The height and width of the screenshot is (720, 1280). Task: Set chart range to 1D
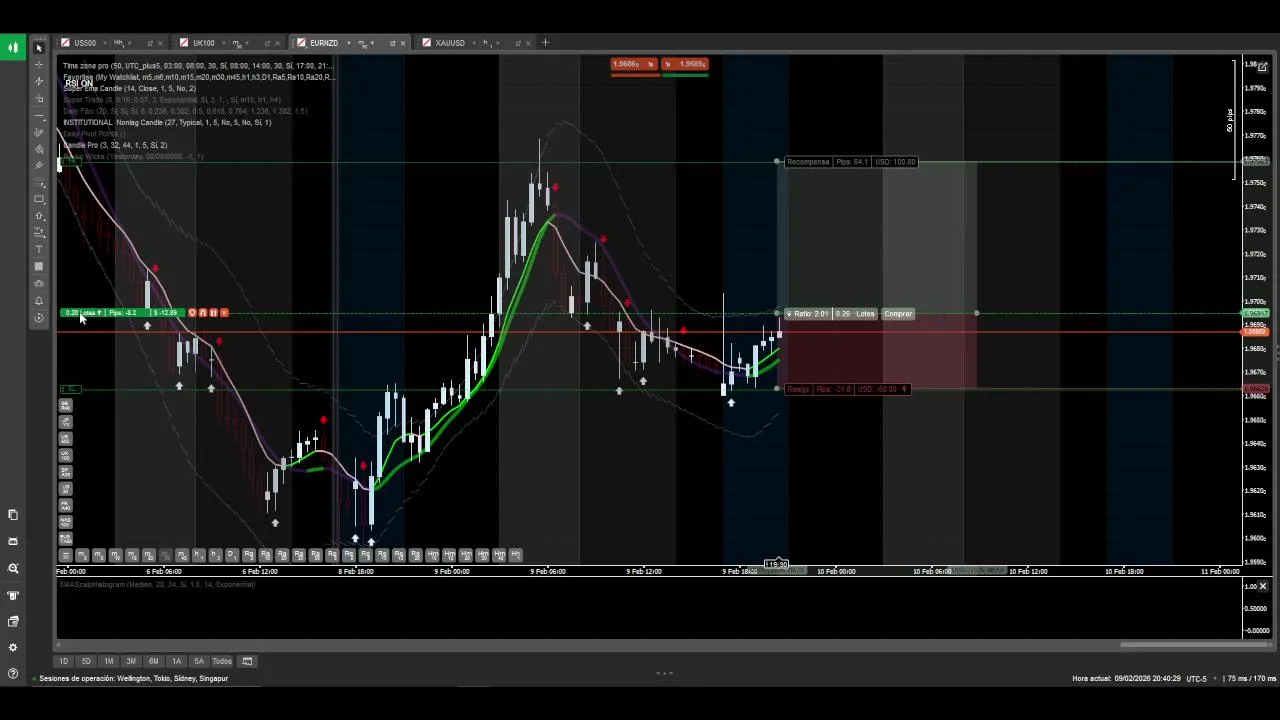point(64,661)
